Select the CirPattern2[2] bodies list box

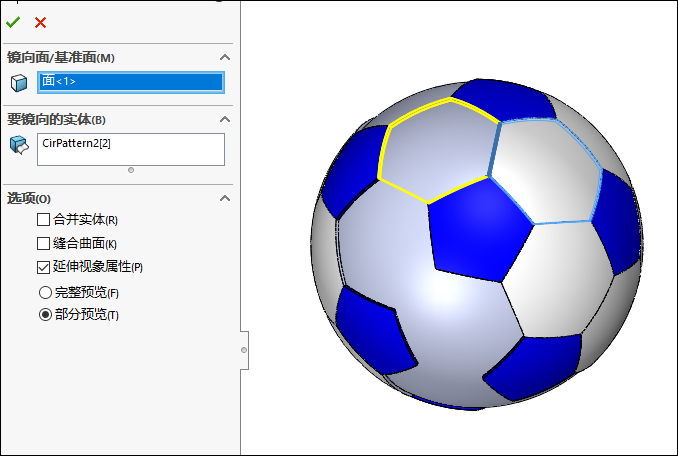point(131,149)
